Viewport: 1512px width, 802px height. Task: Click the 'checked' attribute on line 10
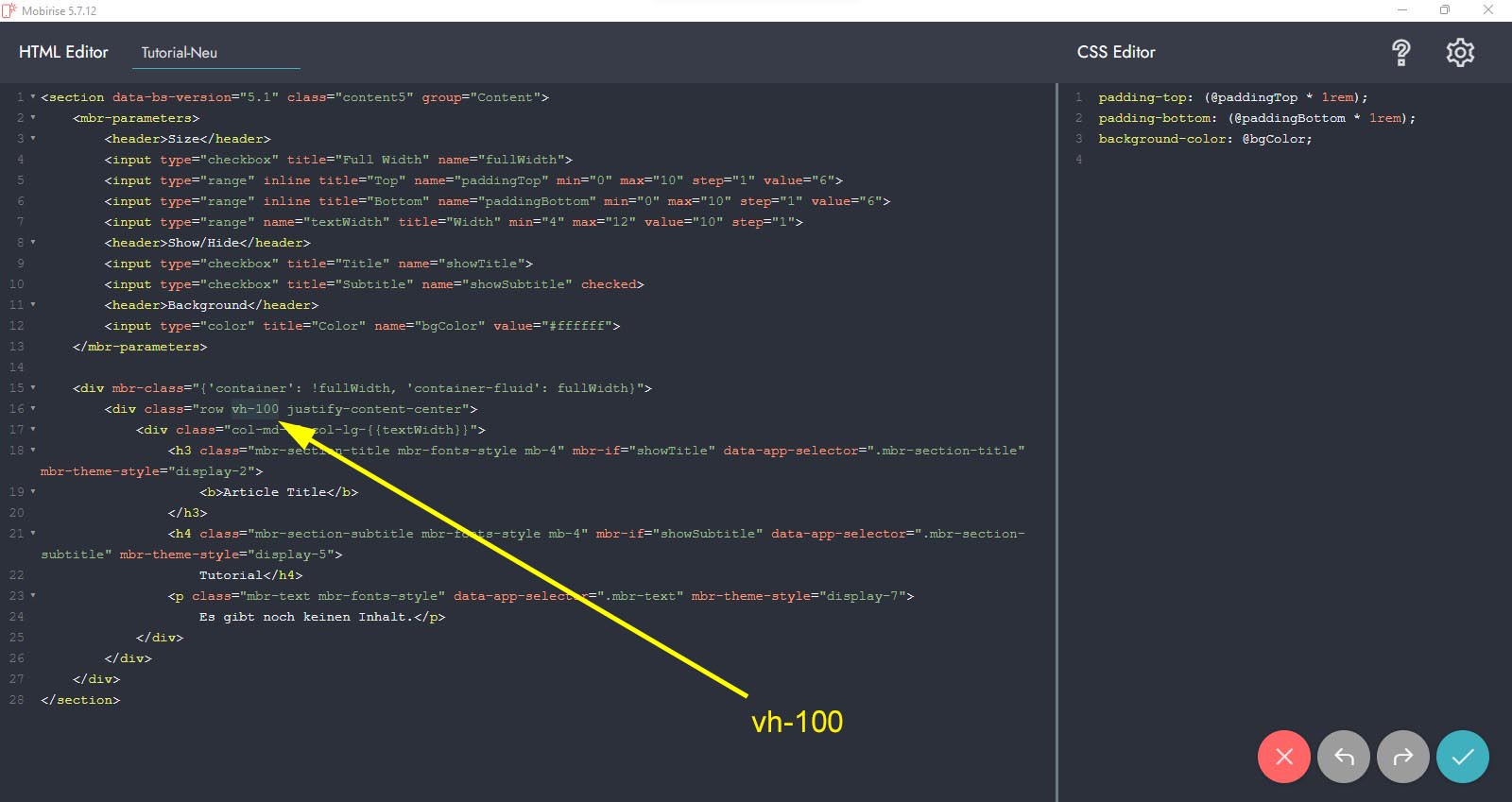pos(609,284)
